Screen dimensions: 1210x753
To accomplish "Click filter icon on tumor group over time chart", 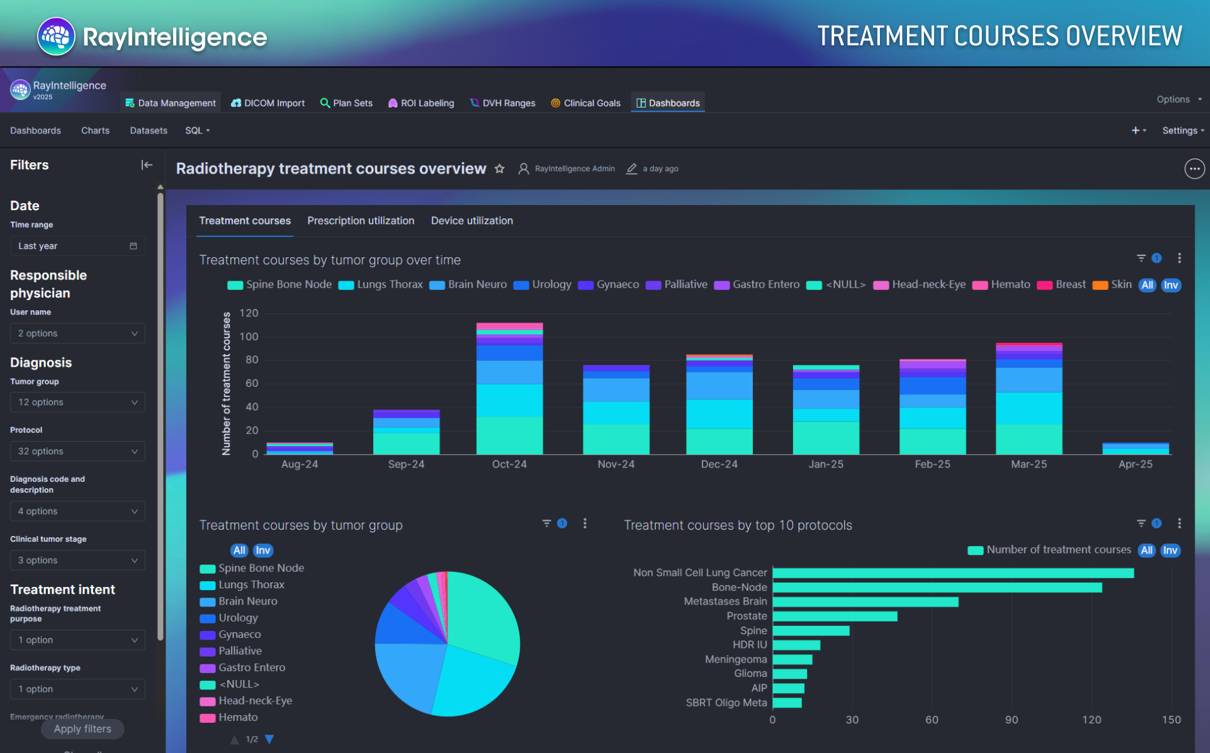I will click(1141, 259).
